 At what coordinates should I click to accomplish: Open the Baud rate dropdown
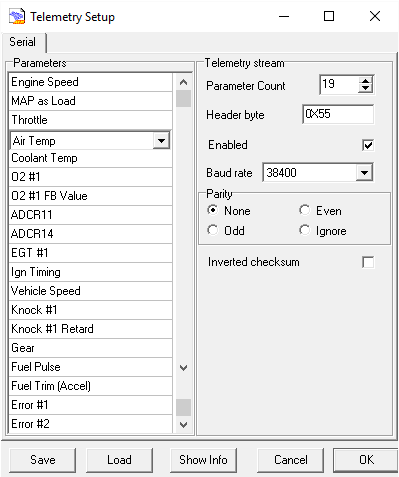(x=364, y=173)
